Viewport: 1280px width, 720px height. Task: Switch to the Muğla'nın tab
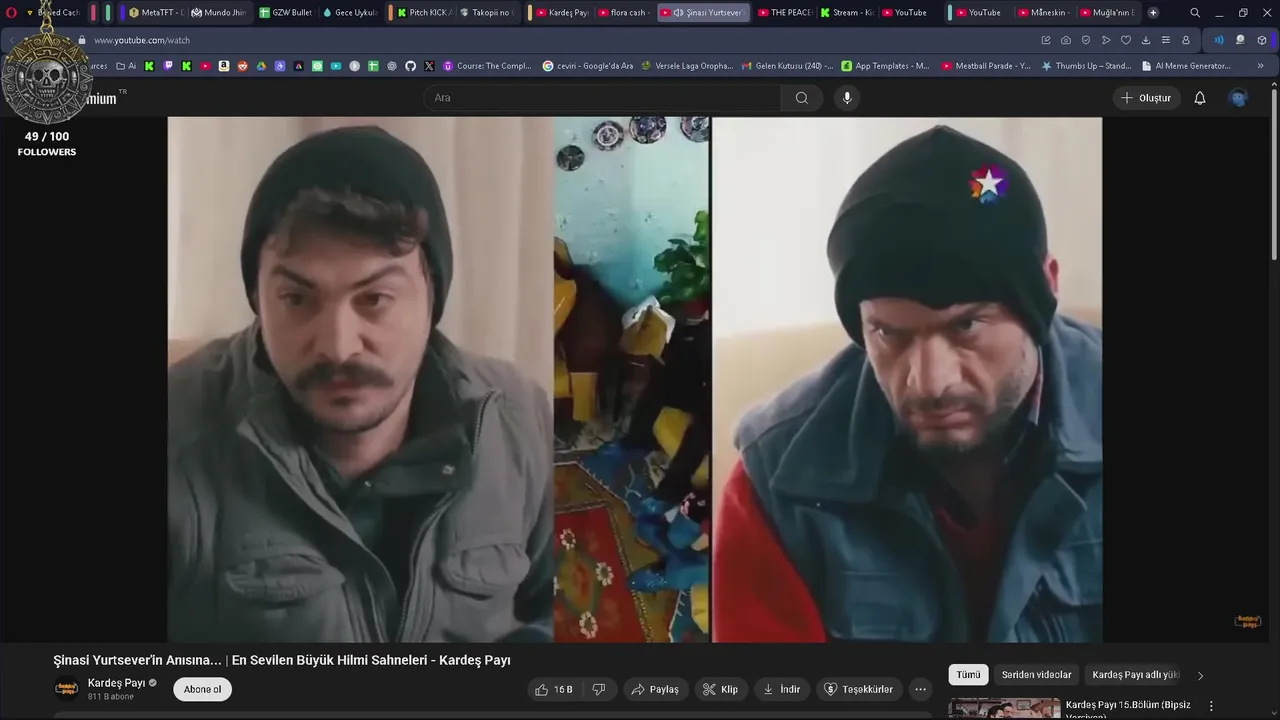click(1108, 13)
